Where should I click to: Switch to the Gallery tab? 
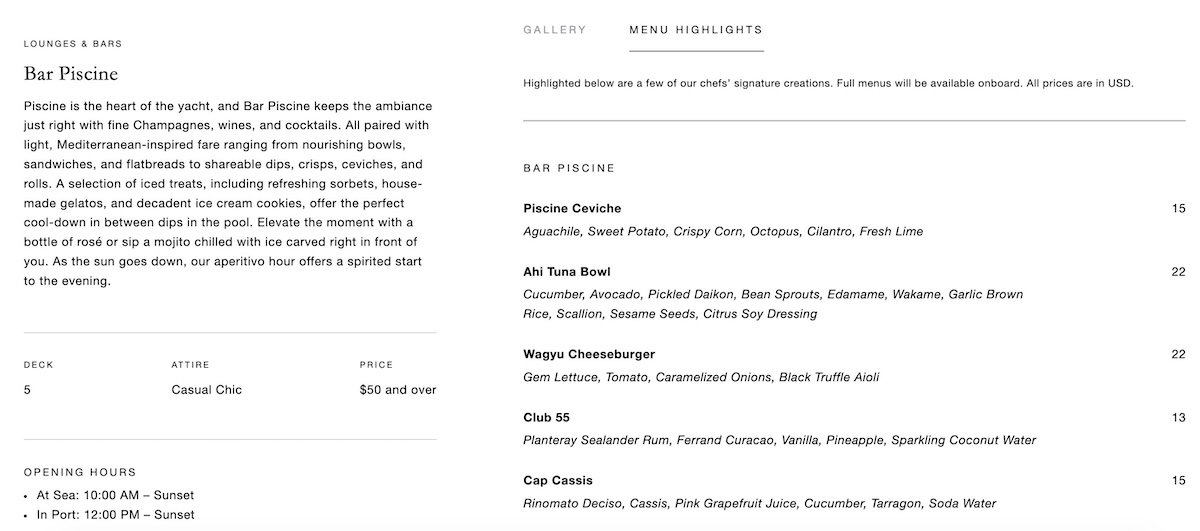click(x=554, y=30)
